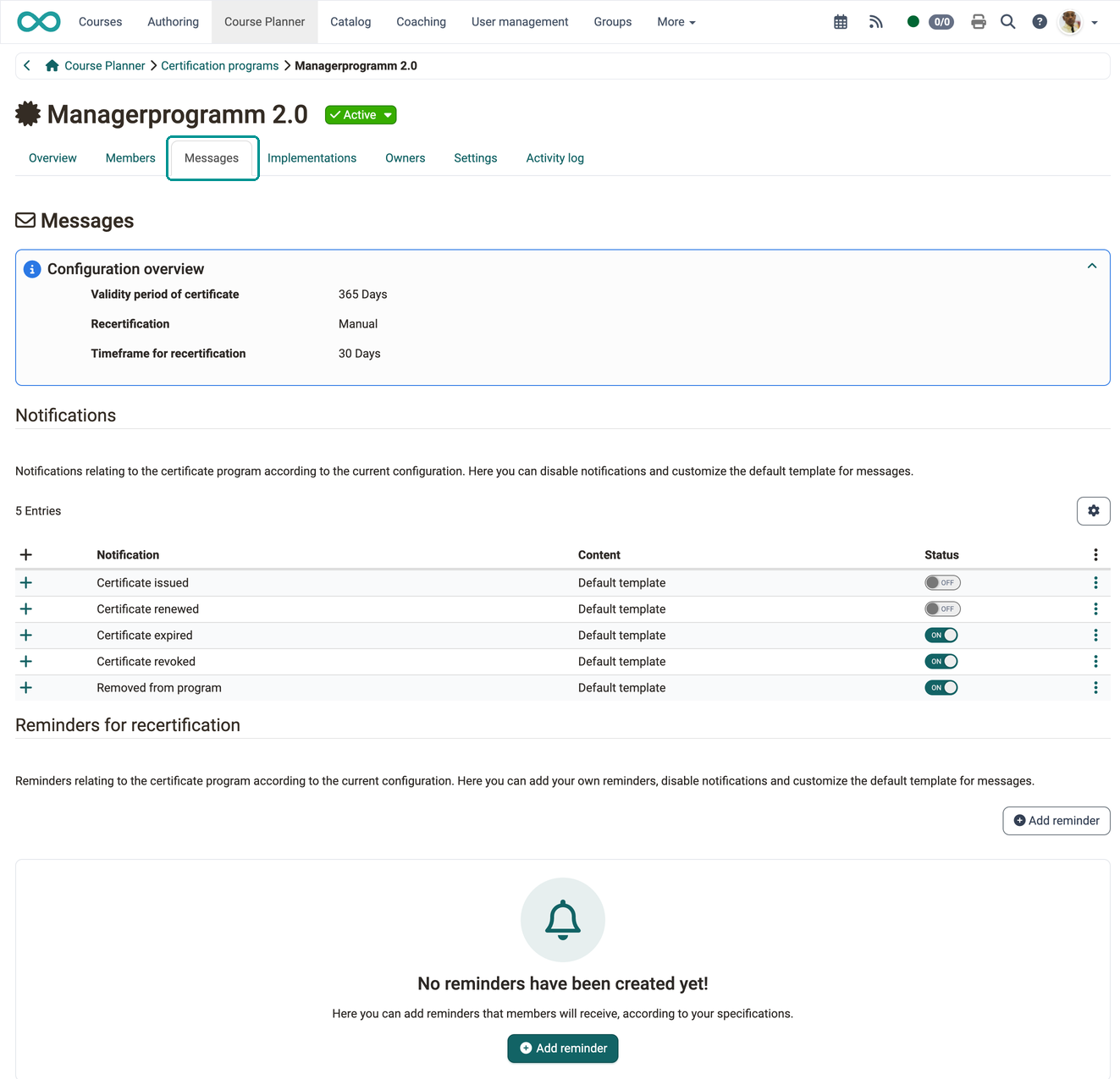The width and height of the screenshot is (1120, 1079).
Task: Click the OpenOlat infinity logo
Action: point(39,22)
